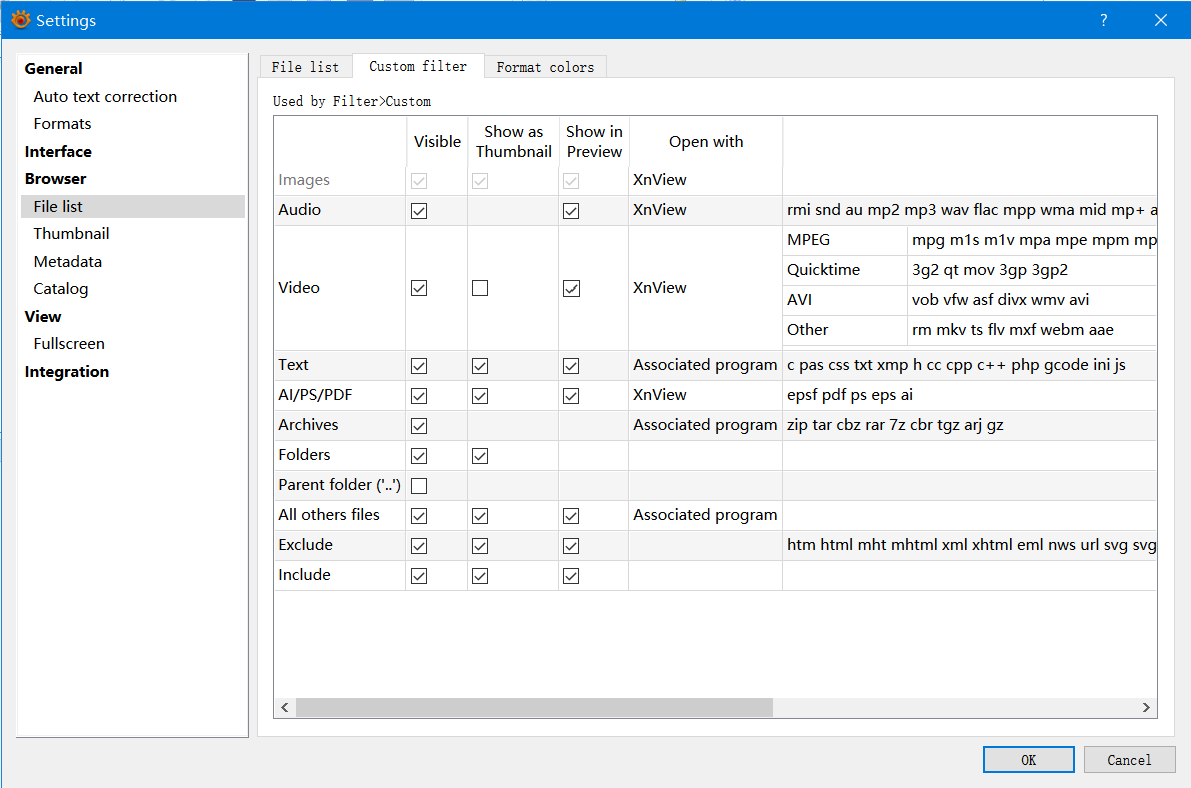Image resolution: width=1191 pixels, height=788 pixels.
Task: Click the XnView icon in title bar
Action: coord(20,20)
